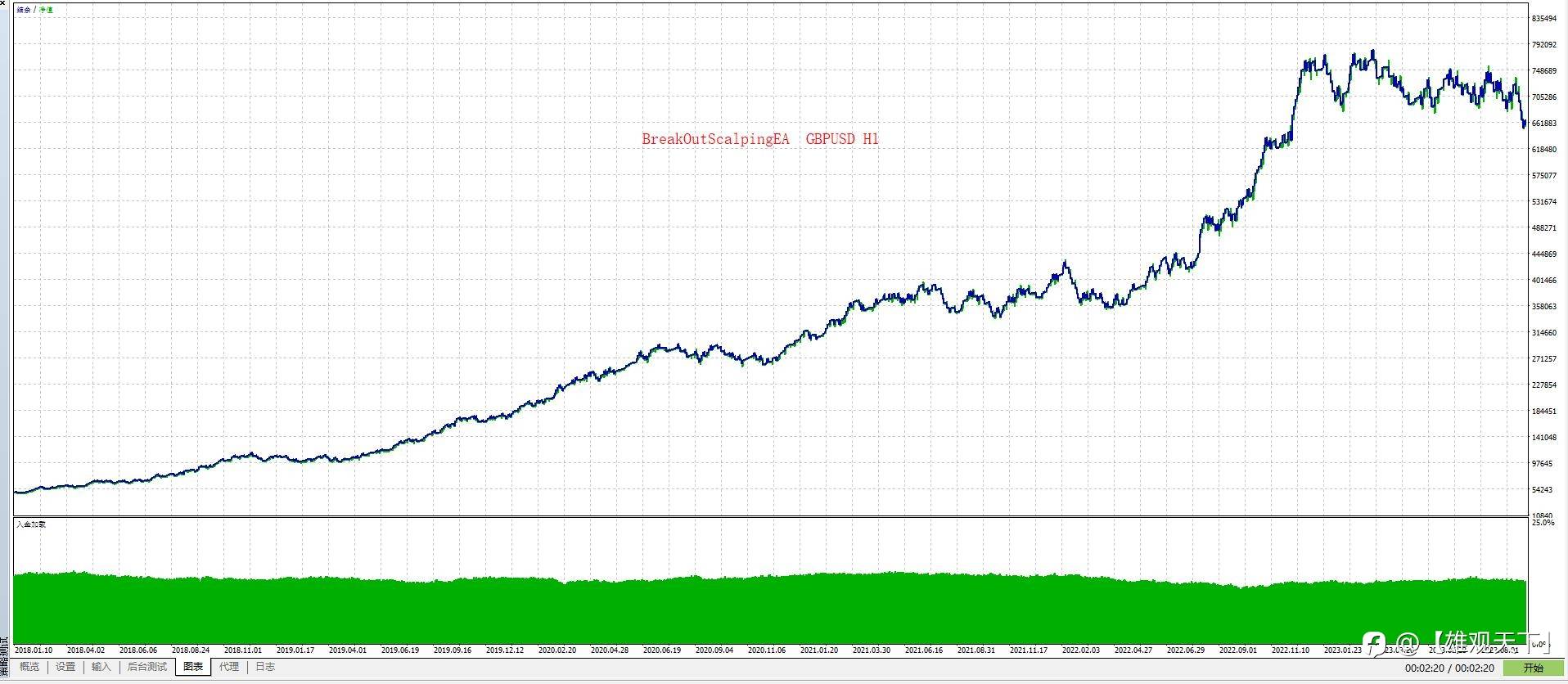This screenshot has width=1568, height=684.
Task: Open the 代理 tab
Action: [x=229, y=667]
